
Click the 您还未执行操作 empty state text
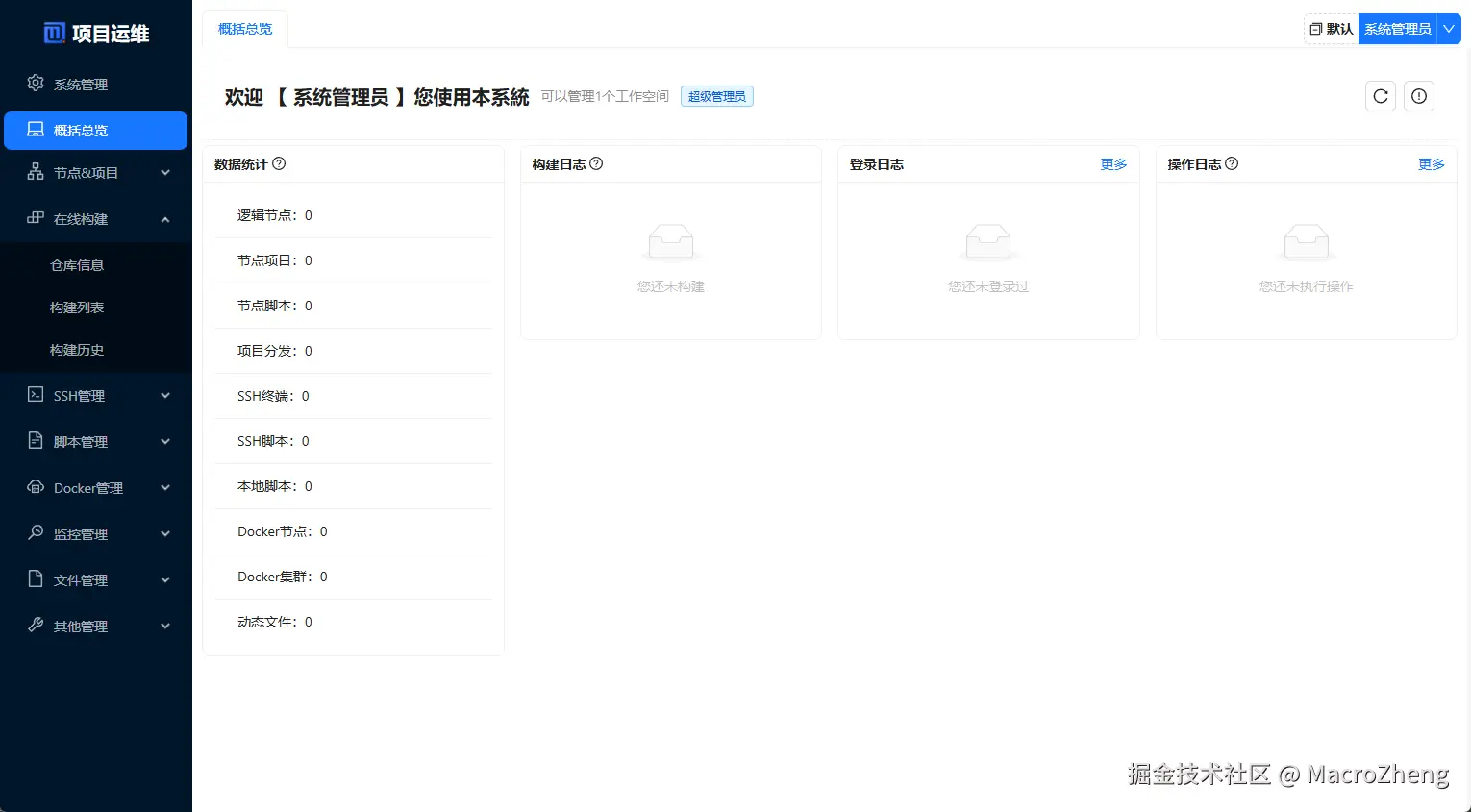[x=1307, y=286]
